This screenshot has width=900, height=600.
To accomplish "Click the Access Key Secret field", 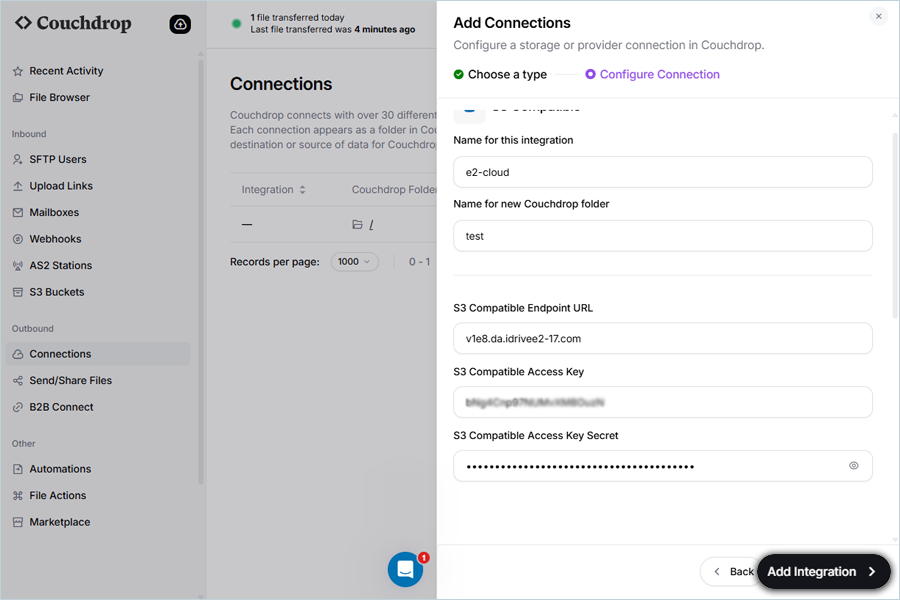I will coord(662,466).
